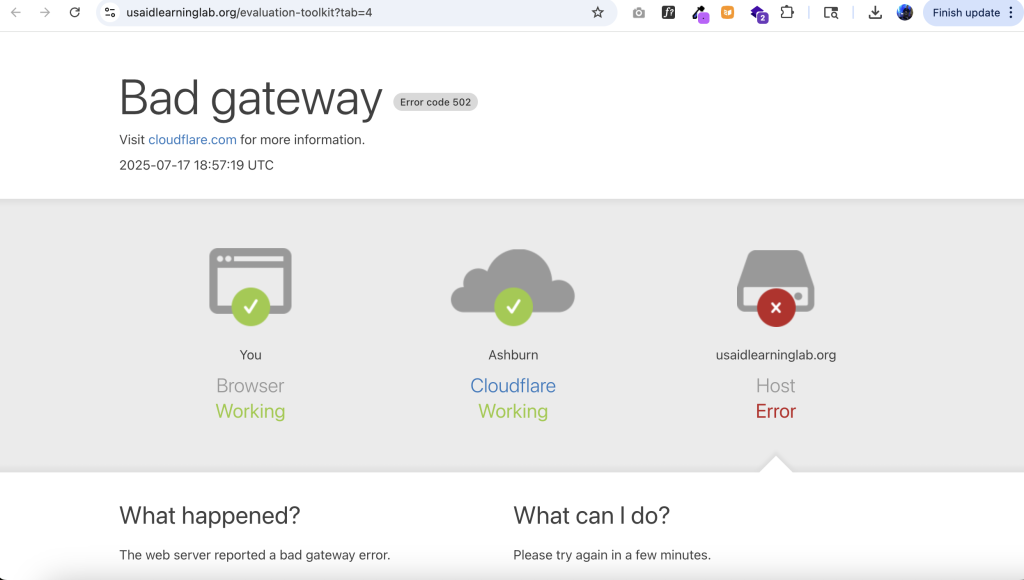Screen dimensions: 1024x580
Task: Go back to the previous page
Action: 16,12
